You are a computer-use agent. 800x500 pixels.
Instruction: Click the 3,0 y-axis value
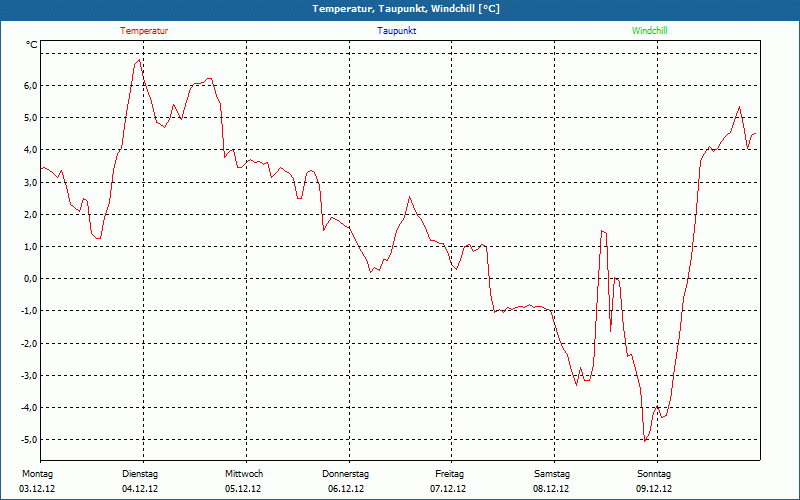(31, 183)
